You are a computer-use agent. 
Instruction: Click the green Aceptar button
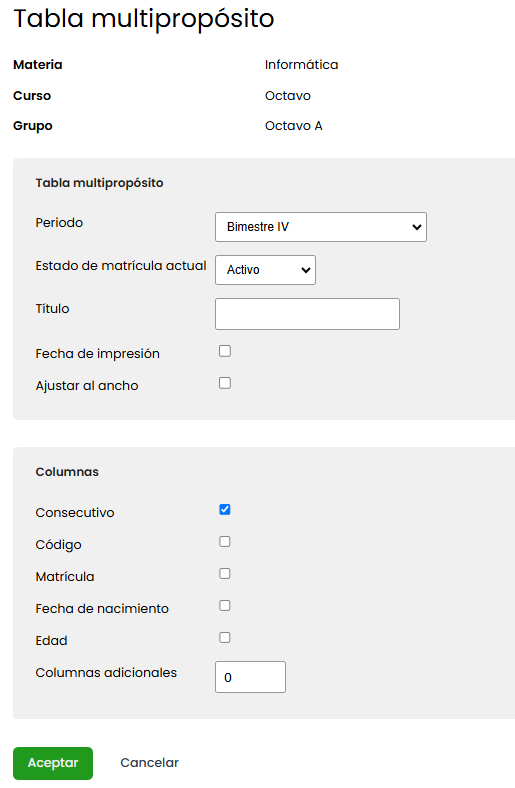point(53,763)
